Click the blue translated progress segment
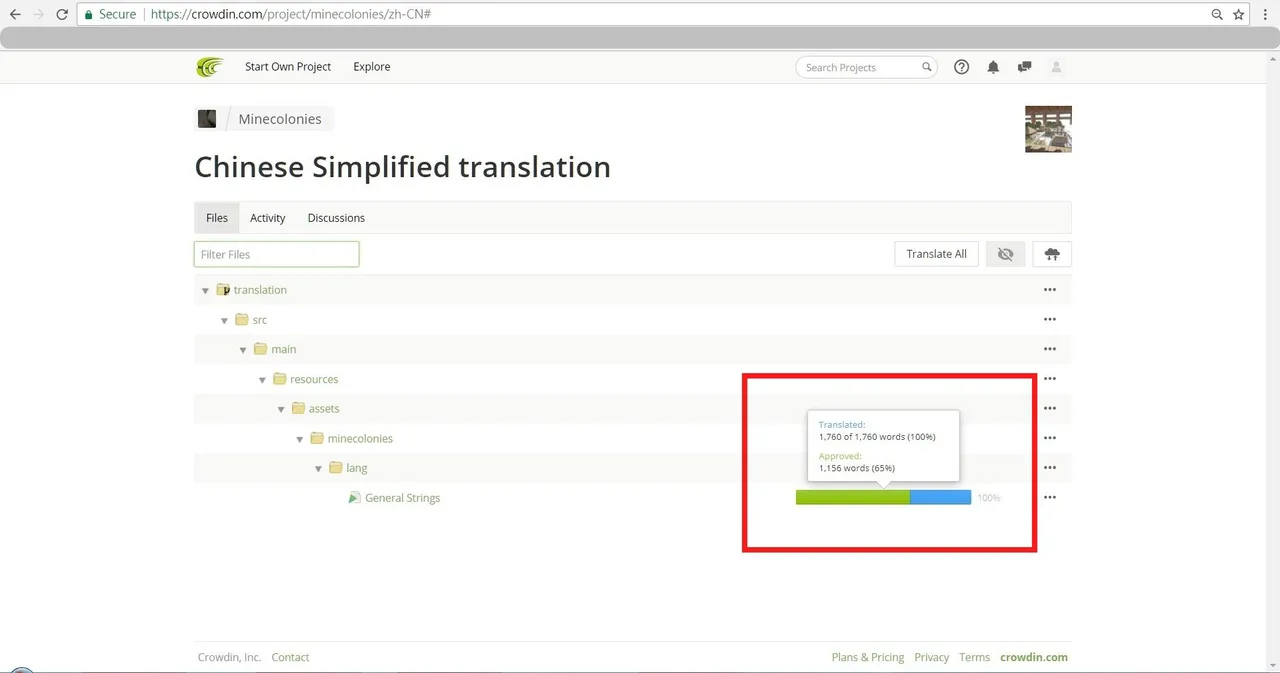The height and width of the screenshot is (673, 1280). click(x=941, y=497)
